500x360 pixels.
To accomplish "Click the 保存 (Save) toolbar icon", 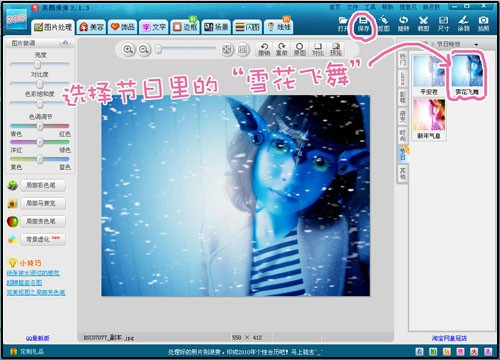I will pos(363,24).
